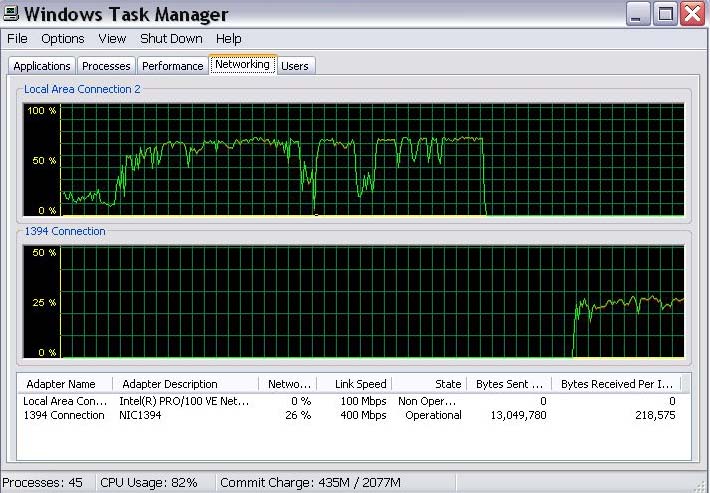The image size is (710, 493).
Task: Click the 13,049,780 bytes sent value
Action: [x=518, y=415]
